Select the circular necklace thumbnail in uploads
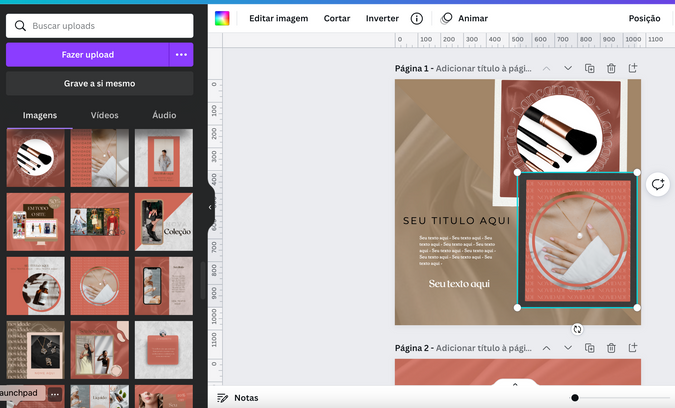Viewport: 675px width, 408px height. [x=99, y=286]
